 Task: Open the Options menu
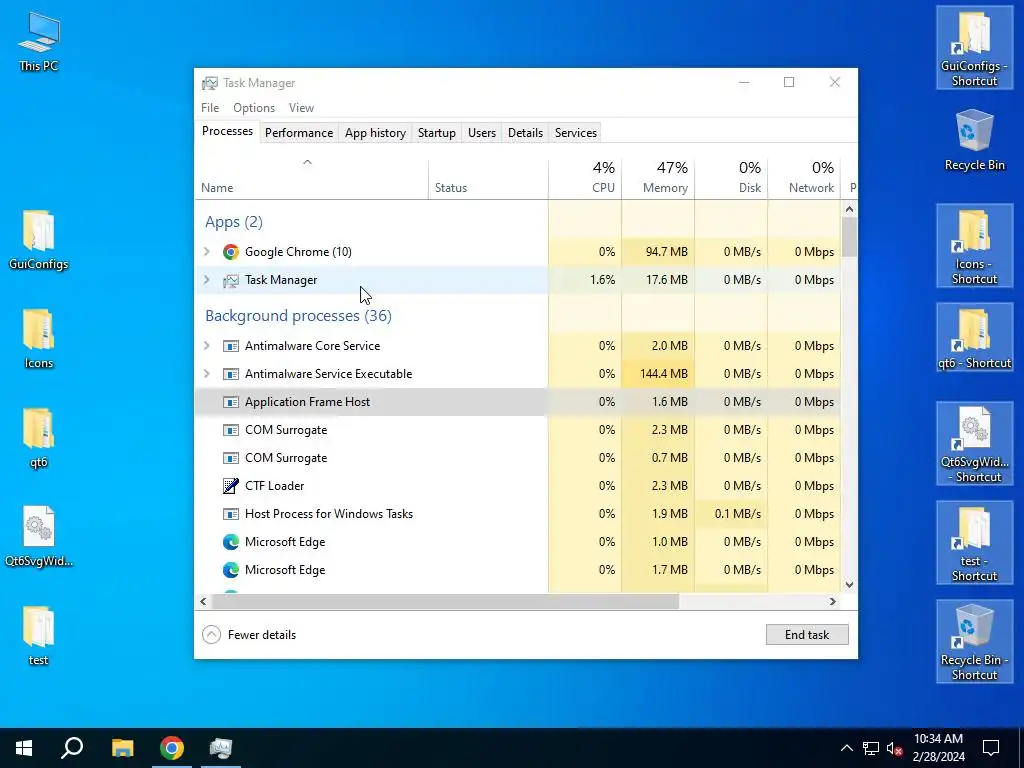click(254, 108)
